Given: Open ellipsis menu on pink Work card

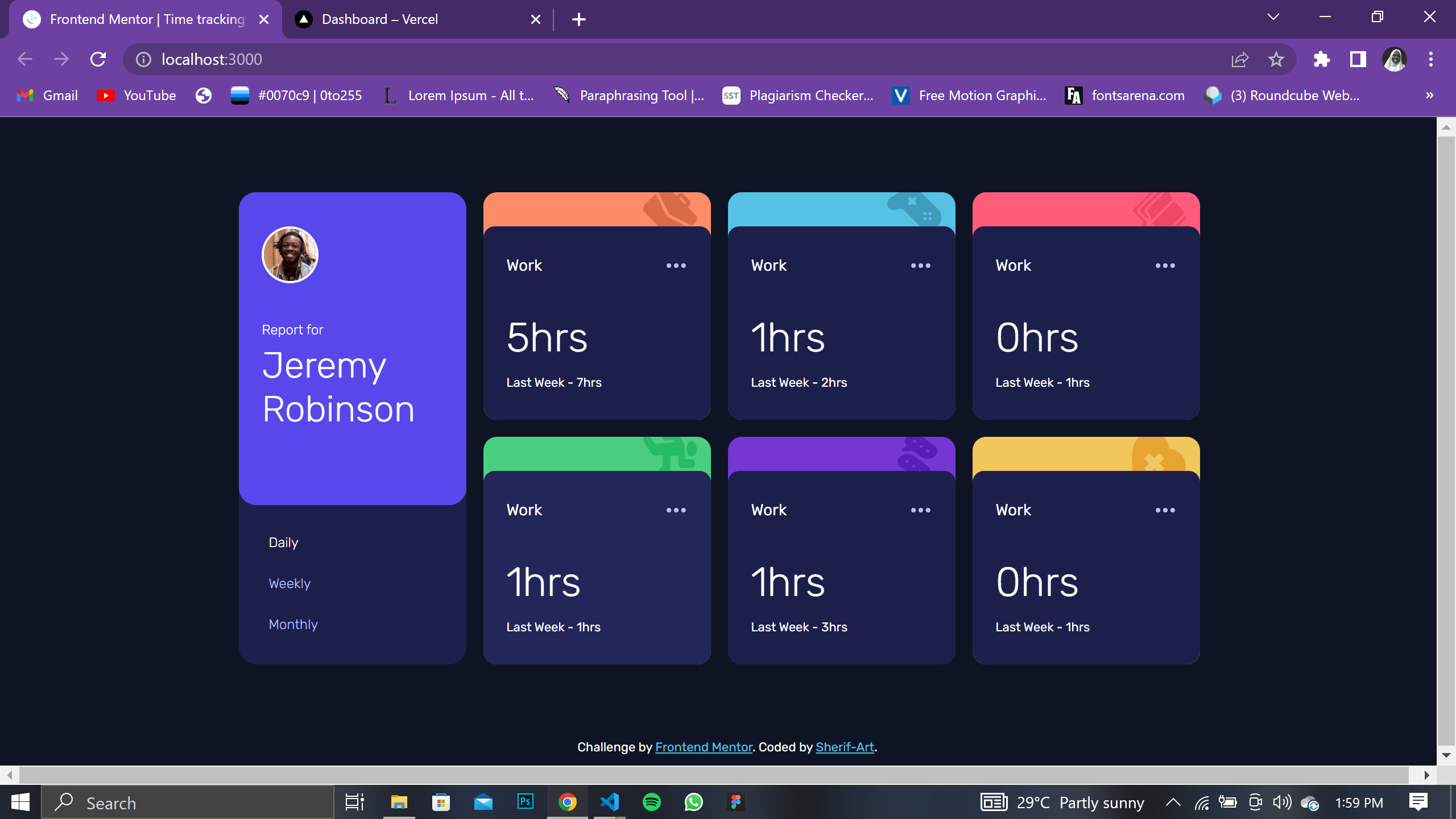Looking at the screenshot, I should click(x=1165, y=266).
